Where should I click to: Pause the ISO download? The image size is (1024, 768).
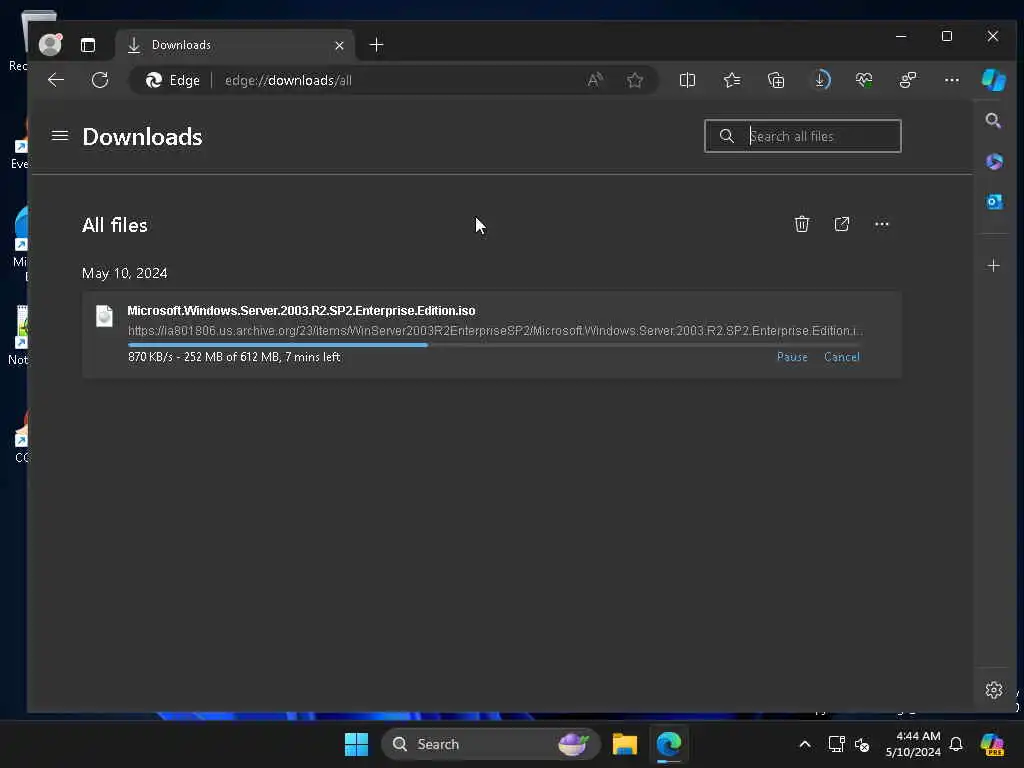click(792, 357)
